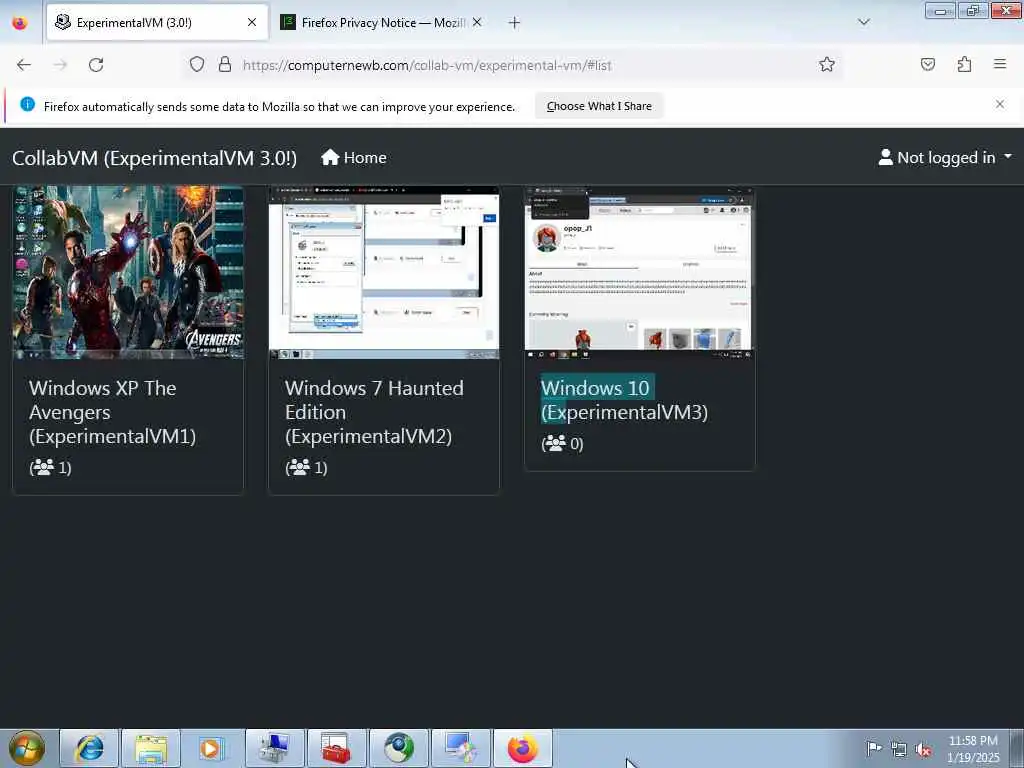Expand the Not logged in dropdown
Viewport: 1024px width, 768px height.
[944, 157]
